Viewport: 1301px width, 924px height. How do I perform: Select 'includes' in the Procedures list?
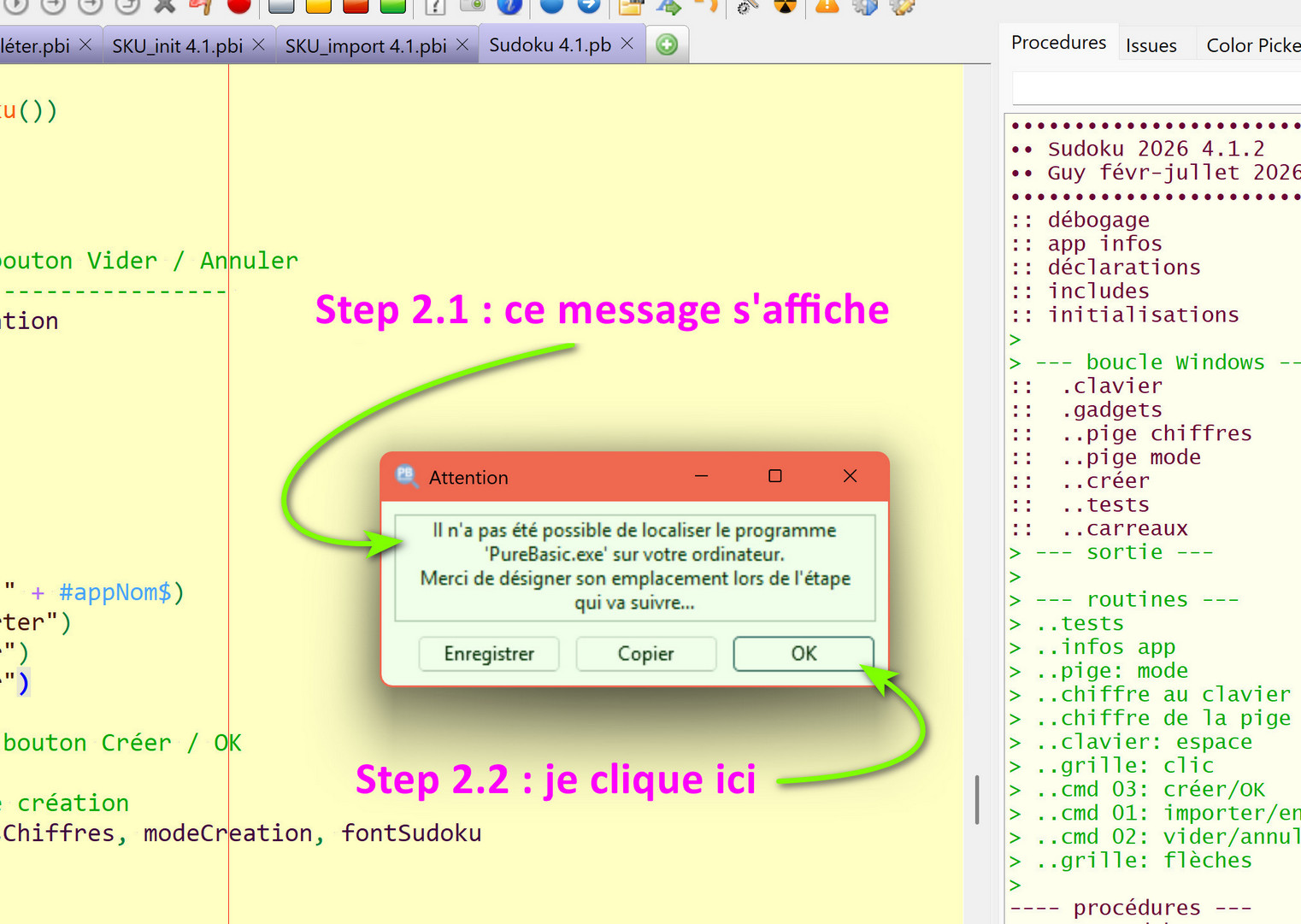(1098, 291)
